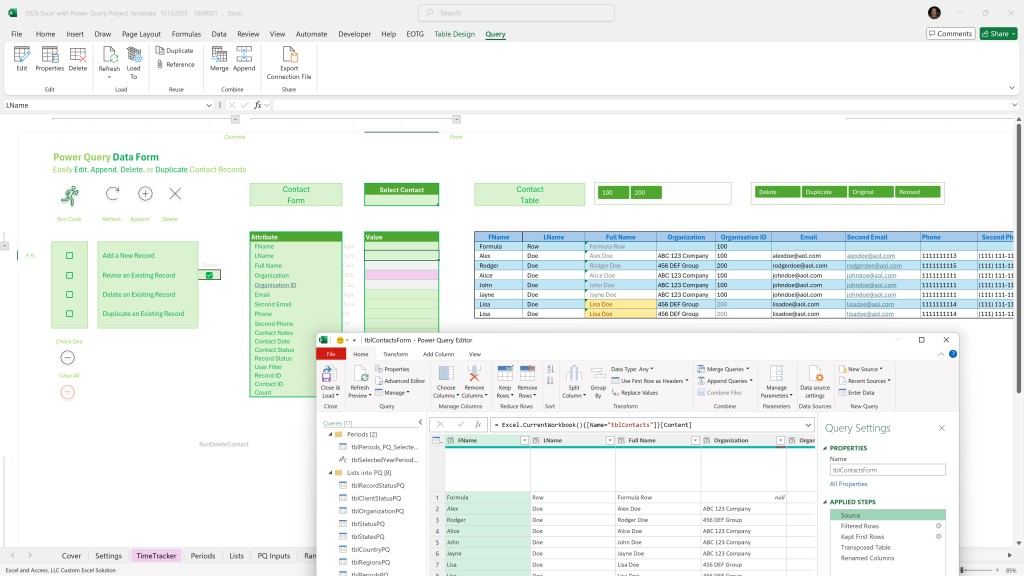Click the worksheet Delete X icon

[x=175, y=193]
